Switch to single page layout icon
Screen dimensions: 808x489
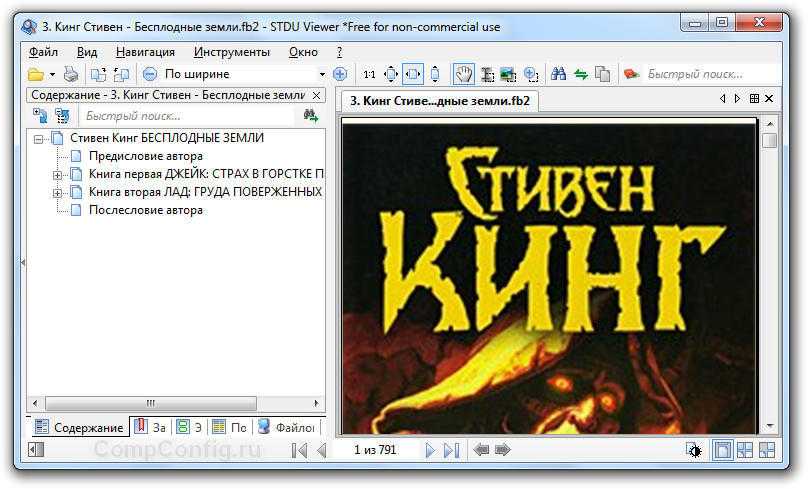tap(722, 450)
